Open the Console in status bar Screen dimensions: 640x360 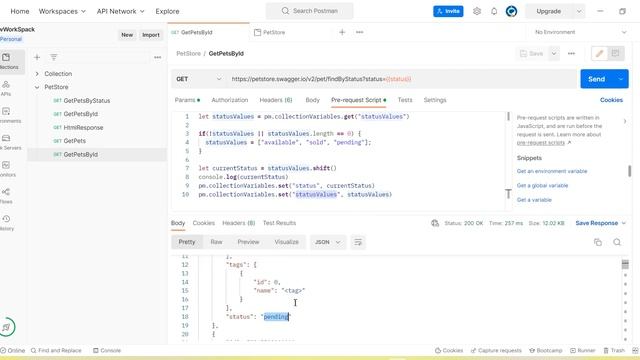[107, 350]
